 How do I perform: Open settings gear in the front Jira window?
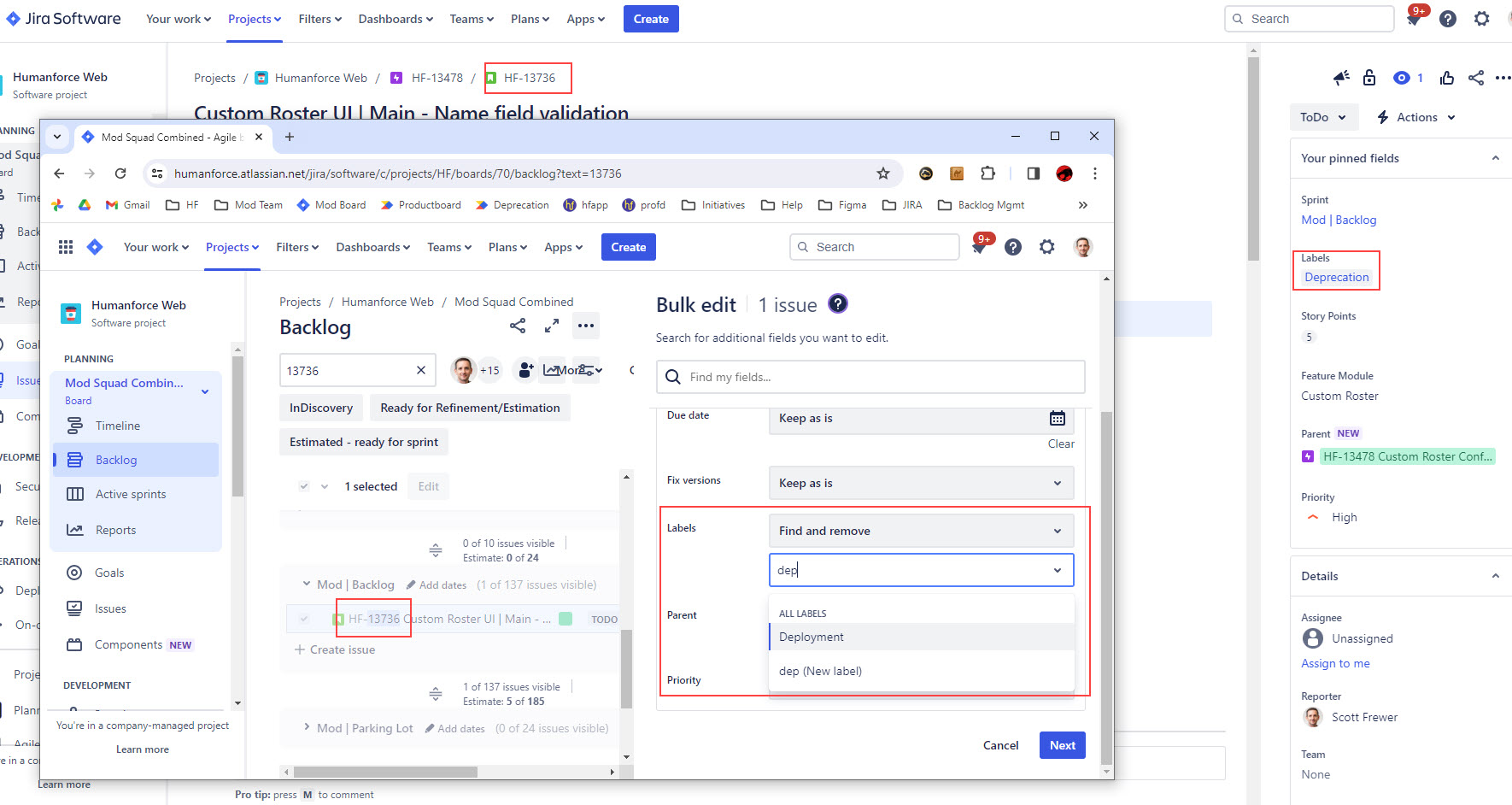click(x=1046, y=247)
